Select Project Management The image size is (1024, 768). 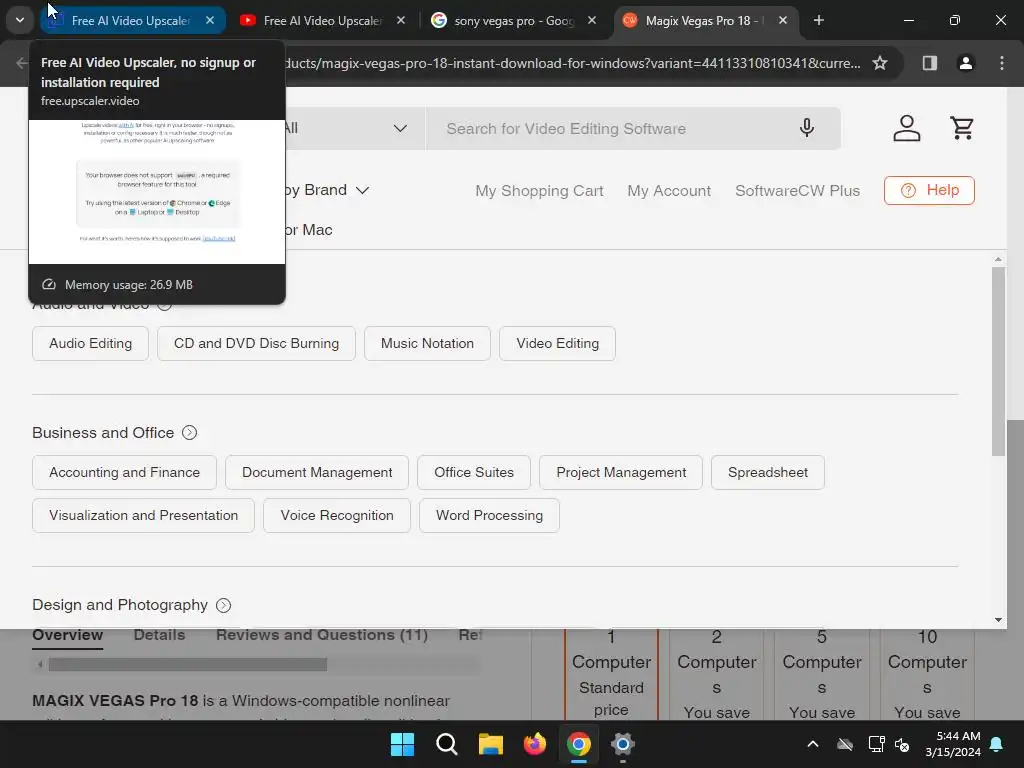tap(620, 472)
